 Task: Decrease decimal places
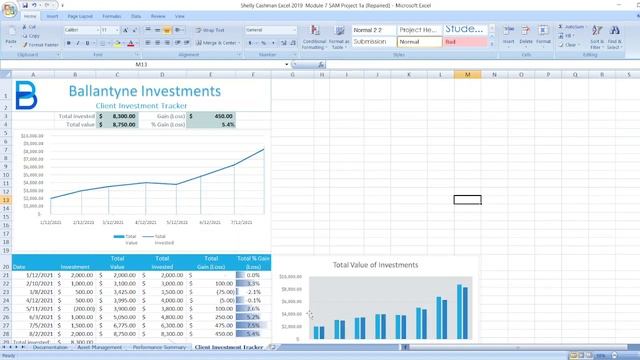pyautogui.click(x=293, y=43)
